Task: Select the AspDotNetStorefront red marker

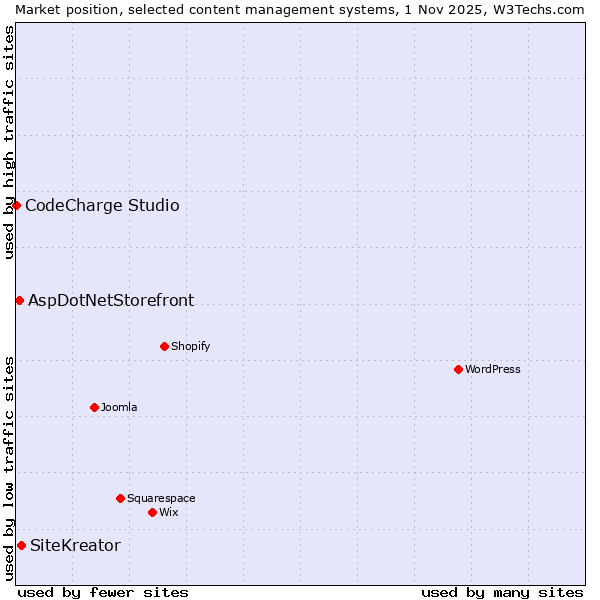Action: (19, 300)
